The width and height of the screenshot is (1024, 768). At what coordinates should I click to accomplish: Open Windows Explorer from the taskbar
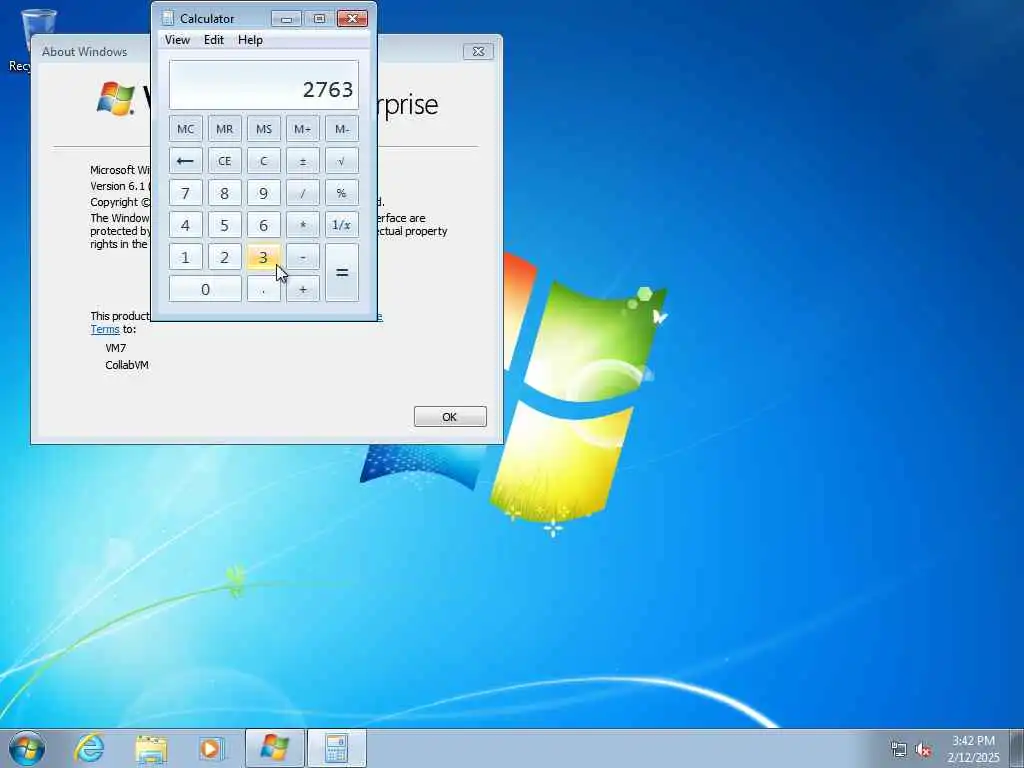[x=151, y=748]
